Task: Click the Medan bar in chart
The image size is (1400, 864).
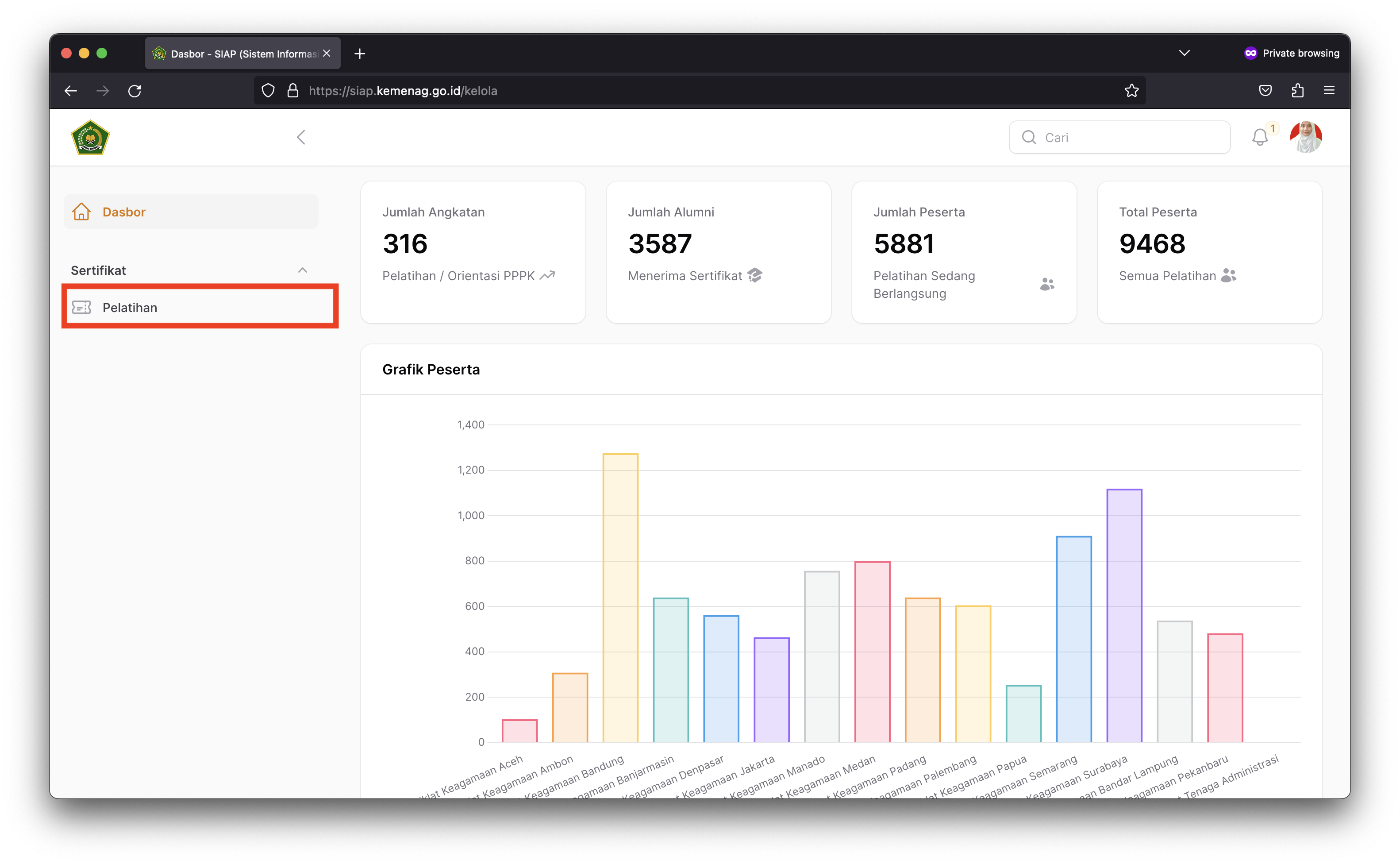Action: [872, 652]
